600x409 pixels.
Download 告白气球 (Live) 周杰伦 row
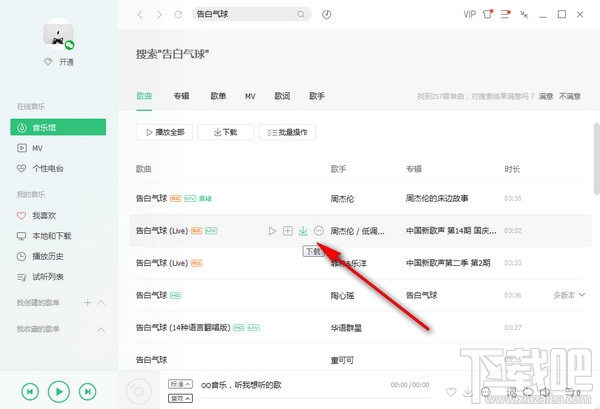click(303, 231)
